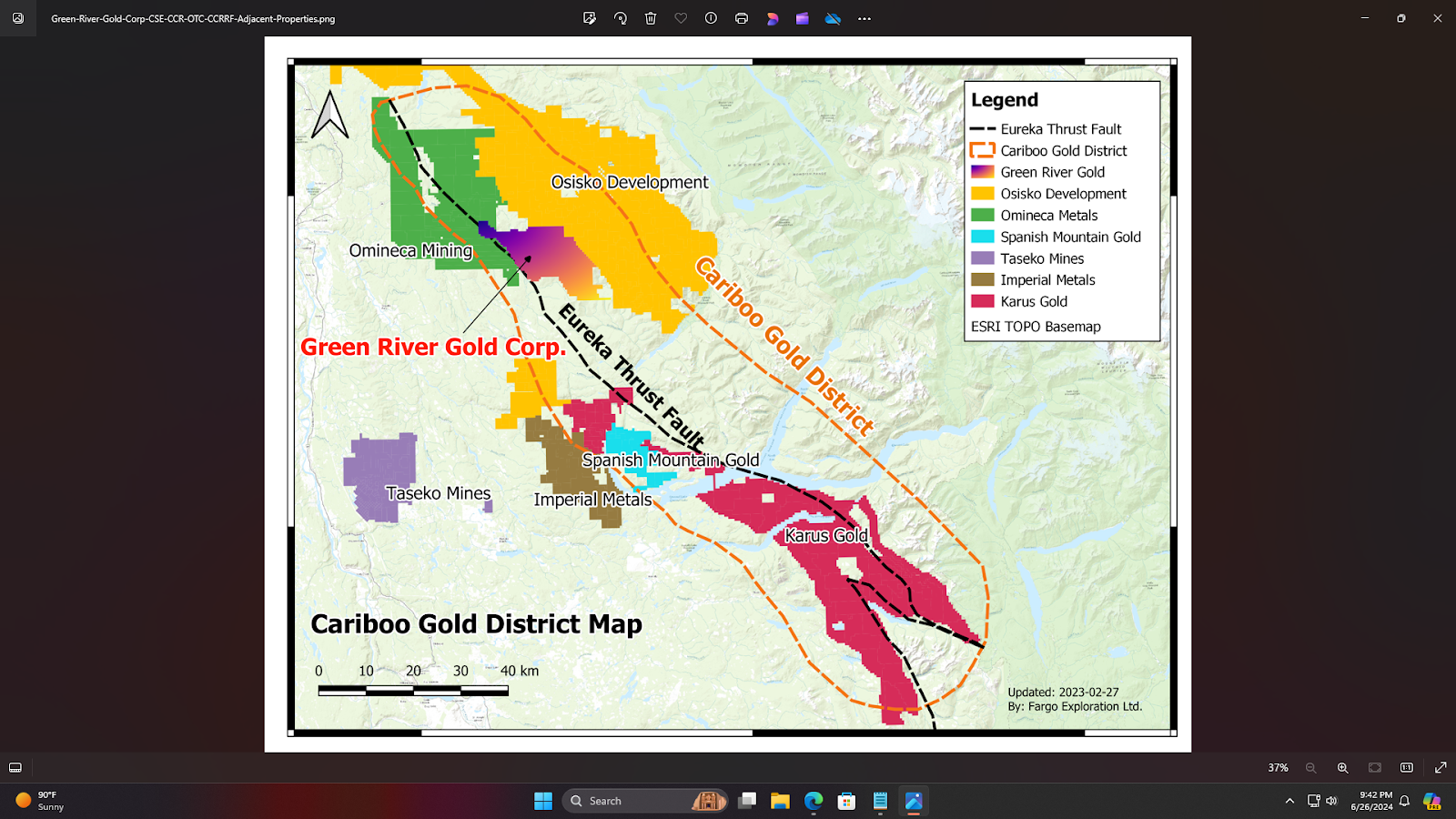Click the active Photos taskbar icon
Image resolution: width=1456 pixels, height=819 pixels.
(x=914, y=801)
